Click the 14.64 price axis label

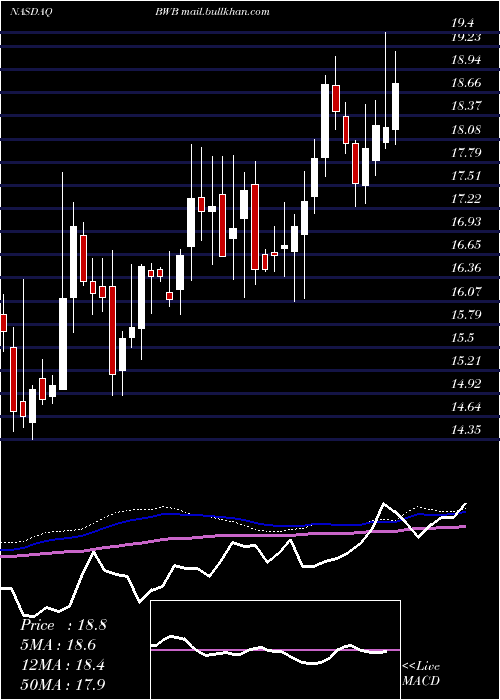click(x=466, y=407)
